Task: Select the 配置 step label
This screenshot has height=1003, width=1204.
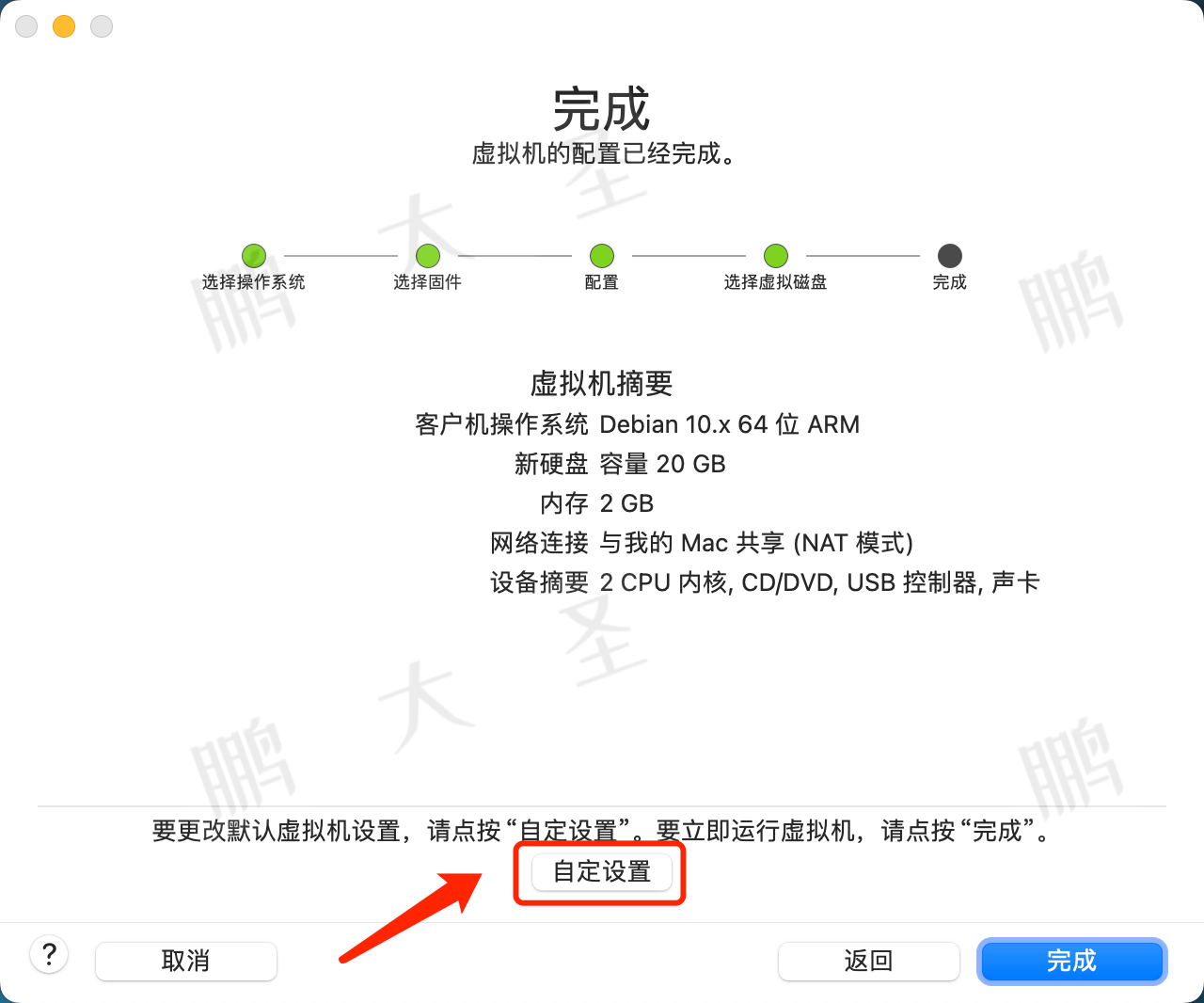Action: pyautogui.click(x=602, y=282)
